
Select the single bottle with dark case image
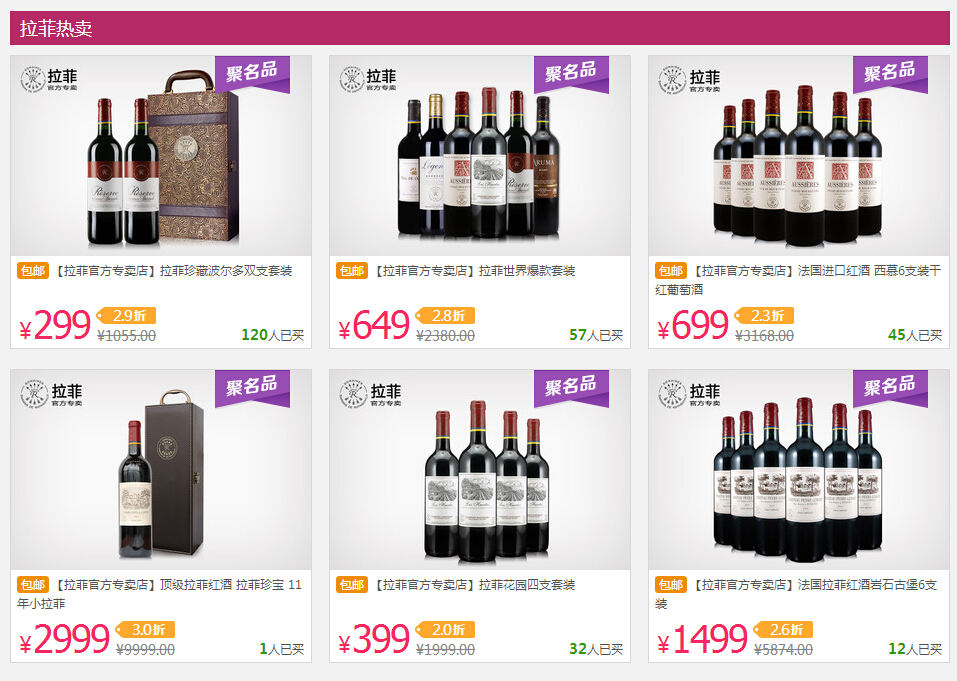pos(161,469)
